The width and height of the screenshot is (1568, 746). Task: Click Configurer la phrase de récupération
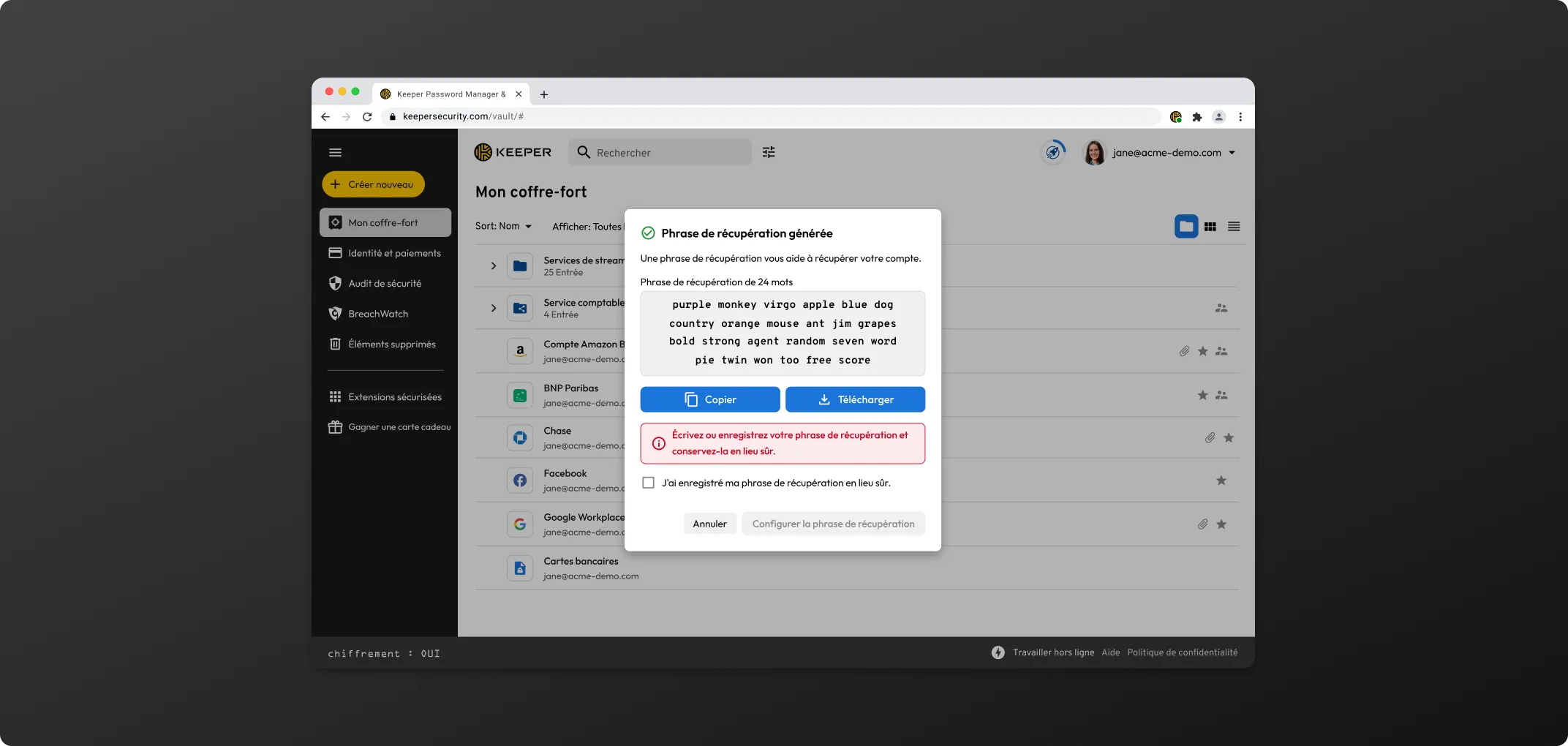point(834,524)
